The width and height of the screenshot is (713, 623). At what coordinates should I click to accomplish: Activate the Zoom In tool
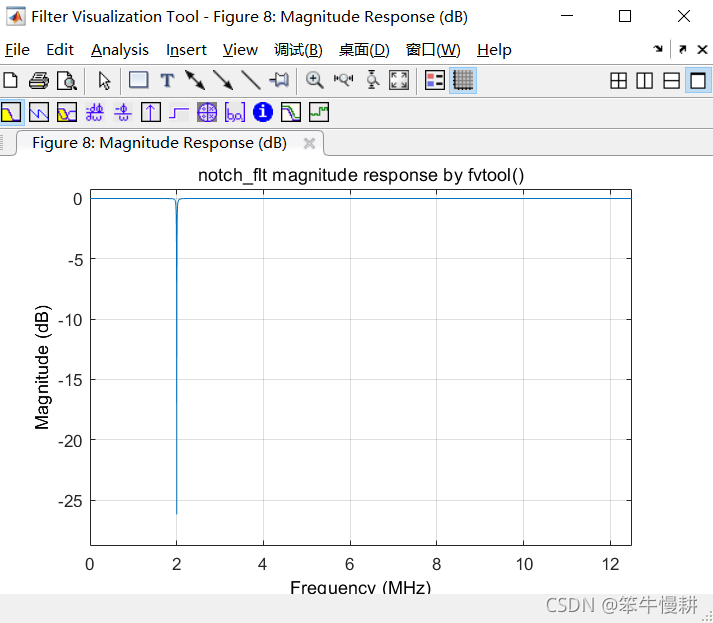[x=315, y=80]
